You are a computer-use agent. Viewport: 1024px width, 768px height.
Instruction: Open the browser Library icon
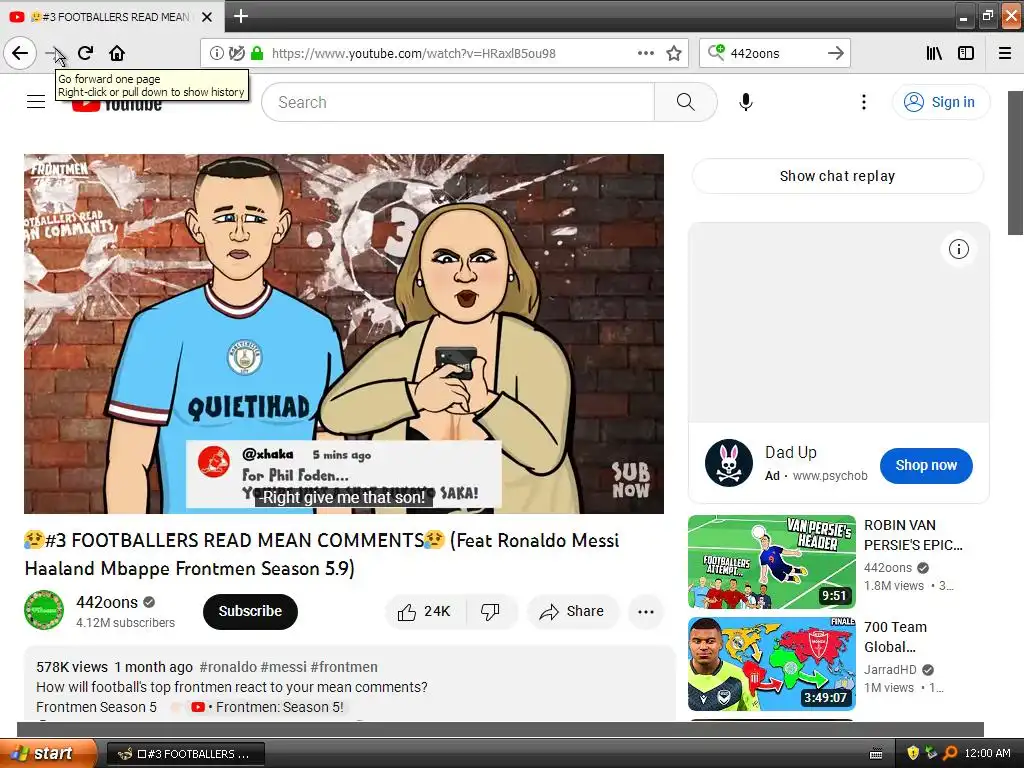coord(934,53)
